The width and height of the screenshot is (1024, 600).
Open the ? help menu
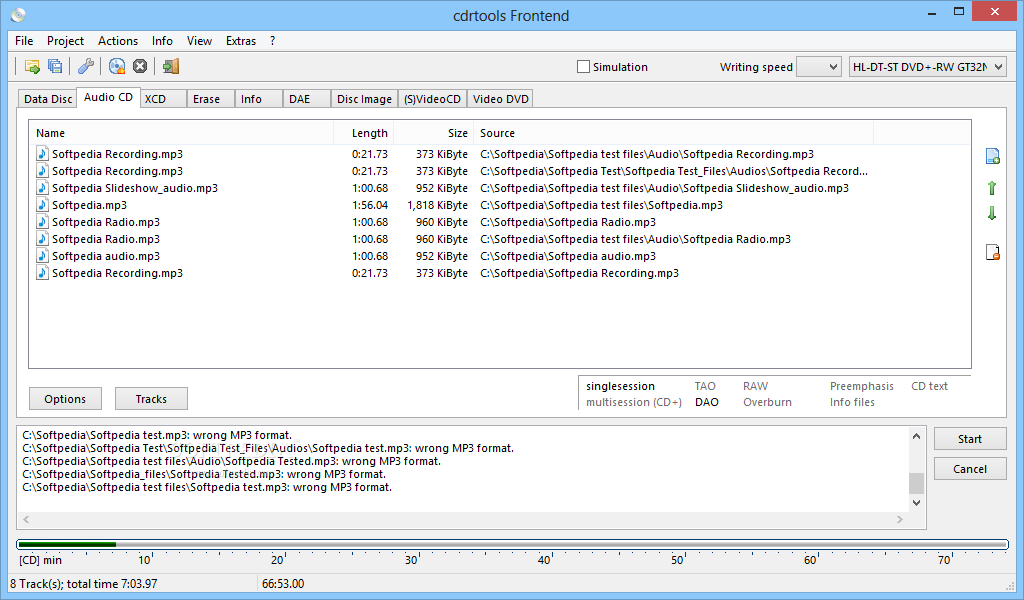[x=272, y=40]
